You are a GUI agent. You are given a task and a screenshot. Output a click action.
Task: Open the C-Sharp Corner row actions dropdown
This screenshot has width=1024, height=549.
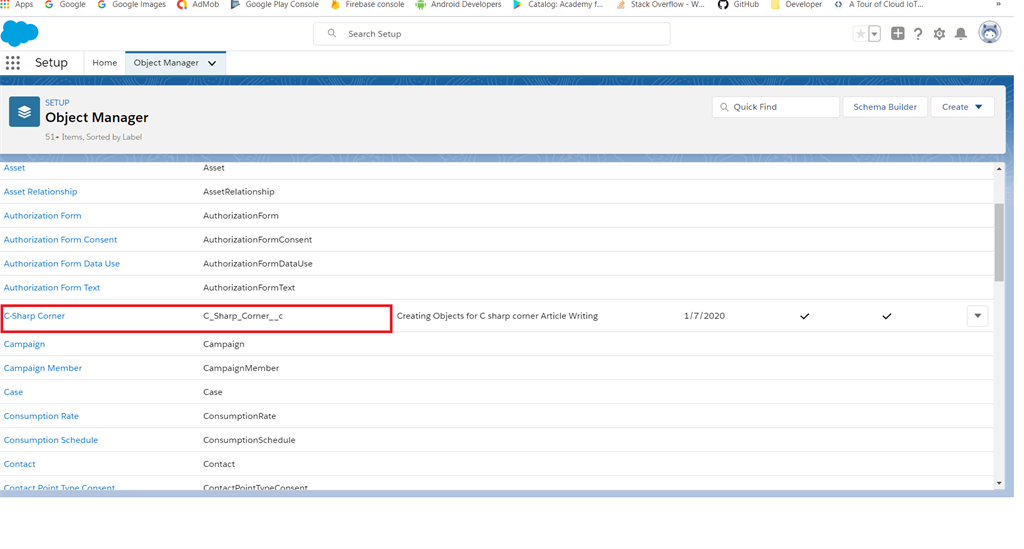coord(977,316)
